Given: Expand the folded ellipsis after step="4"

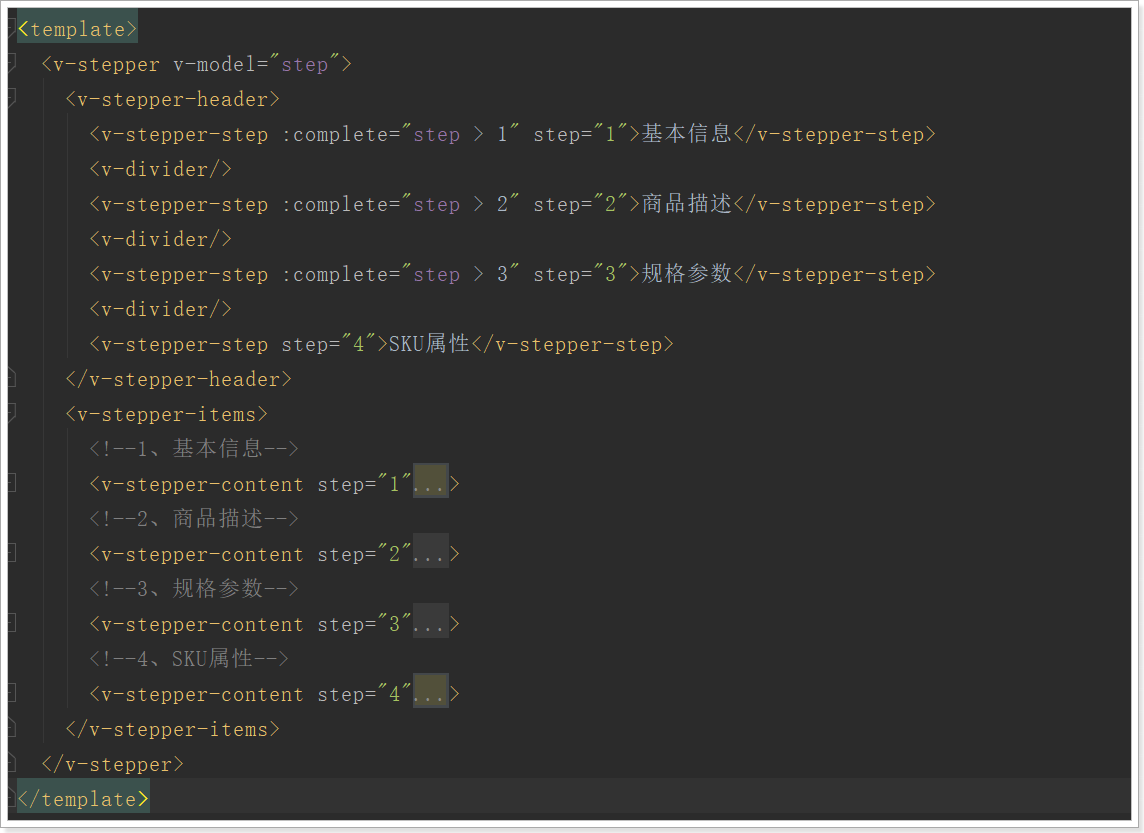Looking at the screenshot, I should [430, 694].
